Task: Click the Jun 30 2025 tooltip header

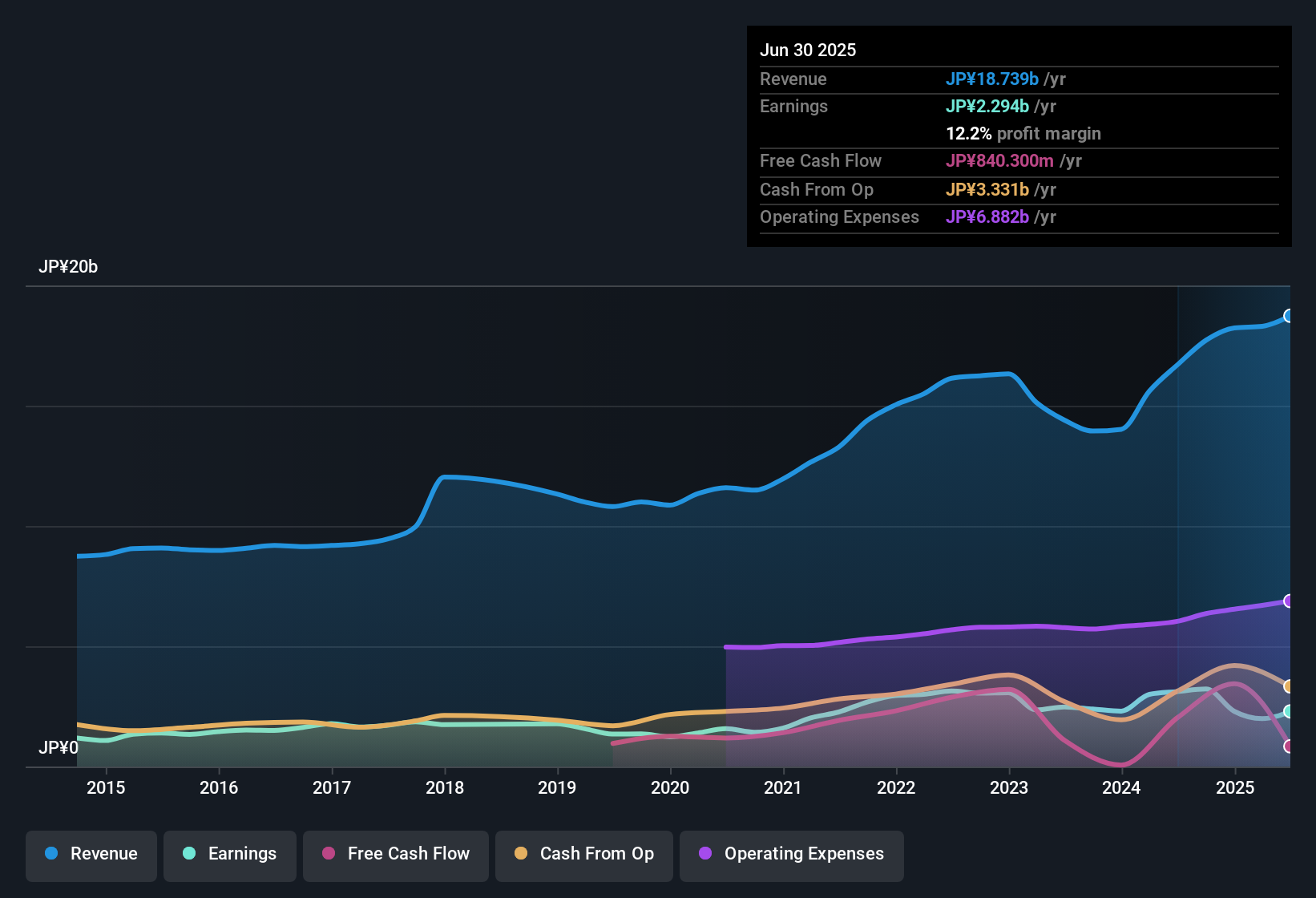Action: pyautogui.click(x=808, y=50)
